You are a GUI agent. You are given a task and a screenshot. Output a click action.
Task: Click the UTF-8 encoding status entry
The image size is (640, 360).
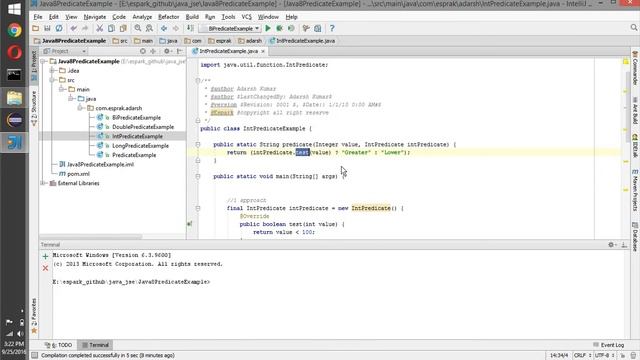pos(604,356)
